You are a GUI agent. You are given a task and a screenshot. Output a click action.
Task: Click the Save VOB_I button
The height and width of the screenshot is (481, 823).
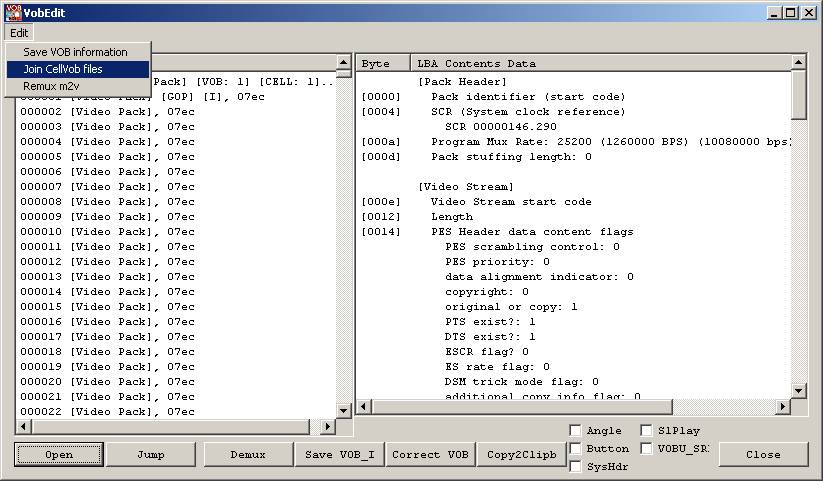[x=340, y=455]
